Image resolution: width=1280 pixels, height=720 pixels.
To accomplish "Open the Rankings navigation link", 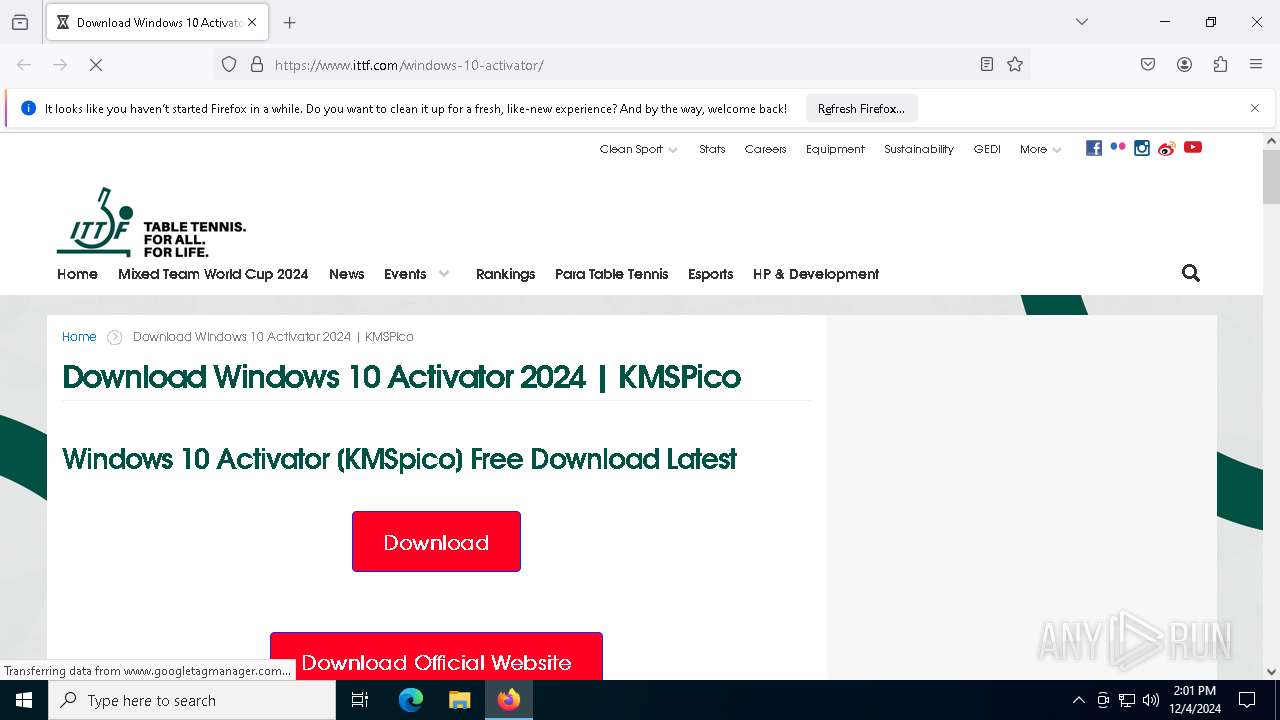I will 505,274.
